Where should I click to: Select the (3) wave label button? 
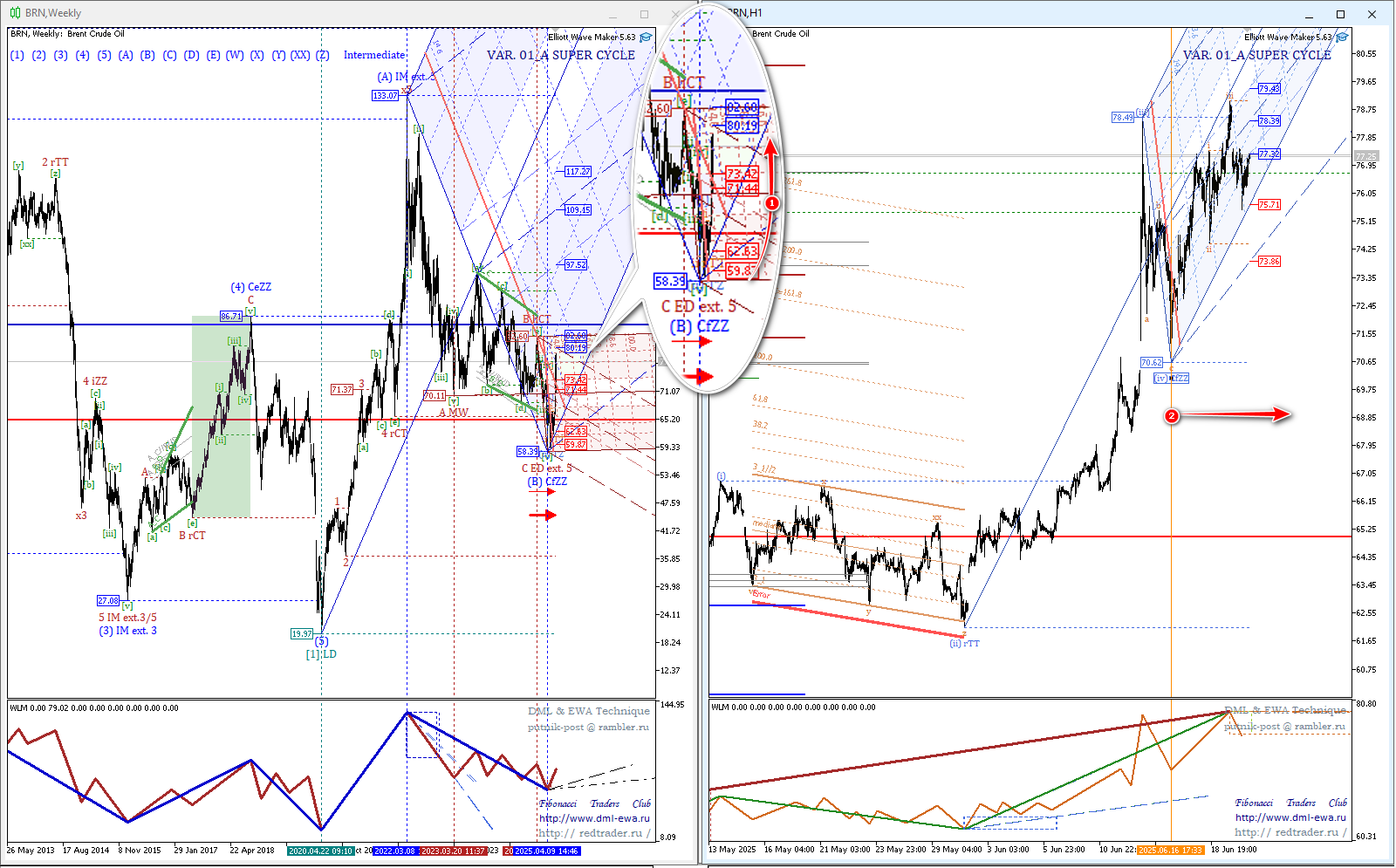61,55
